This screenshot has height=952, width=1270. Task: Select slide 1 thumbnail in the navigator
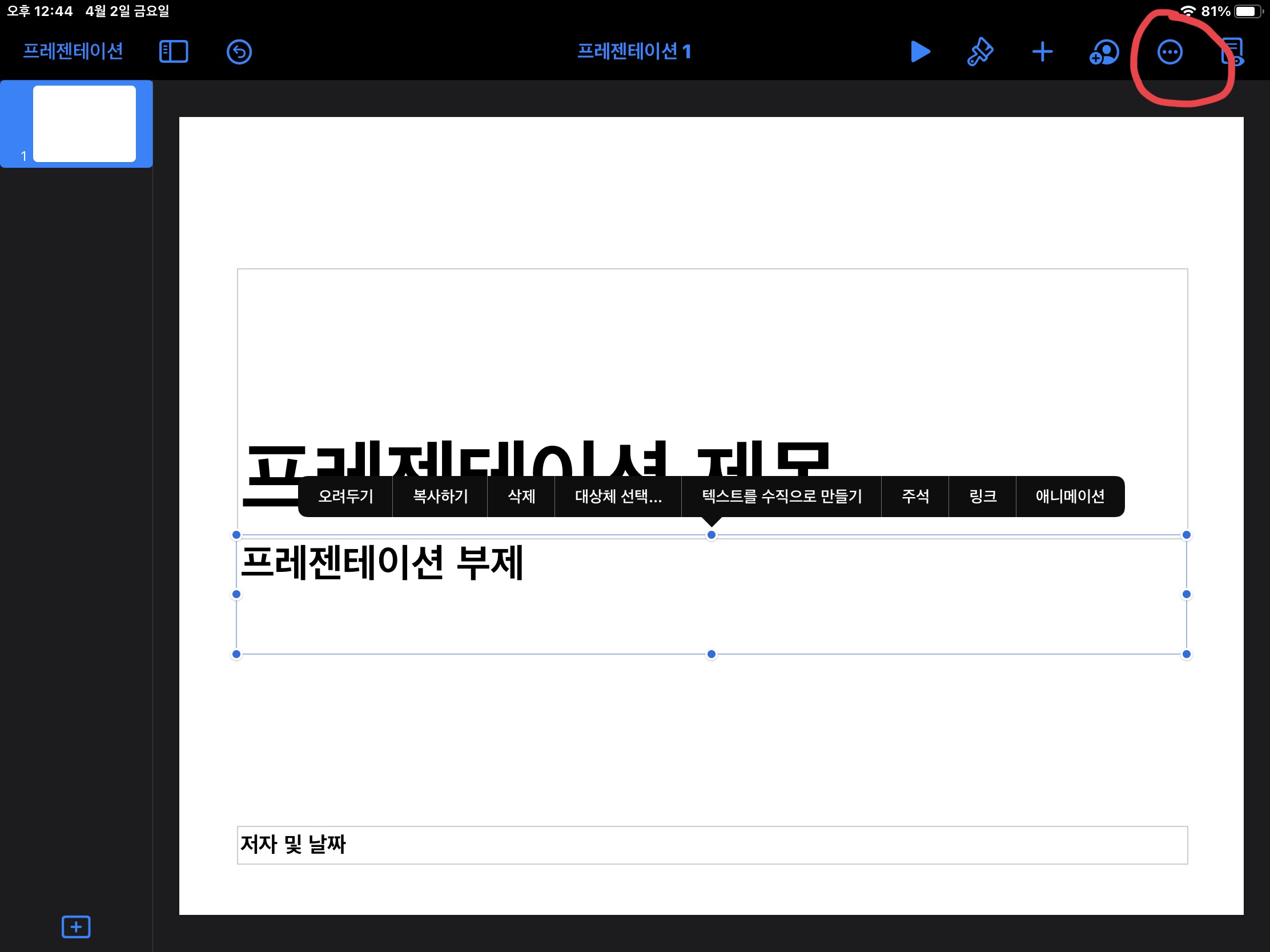point(85,123)
